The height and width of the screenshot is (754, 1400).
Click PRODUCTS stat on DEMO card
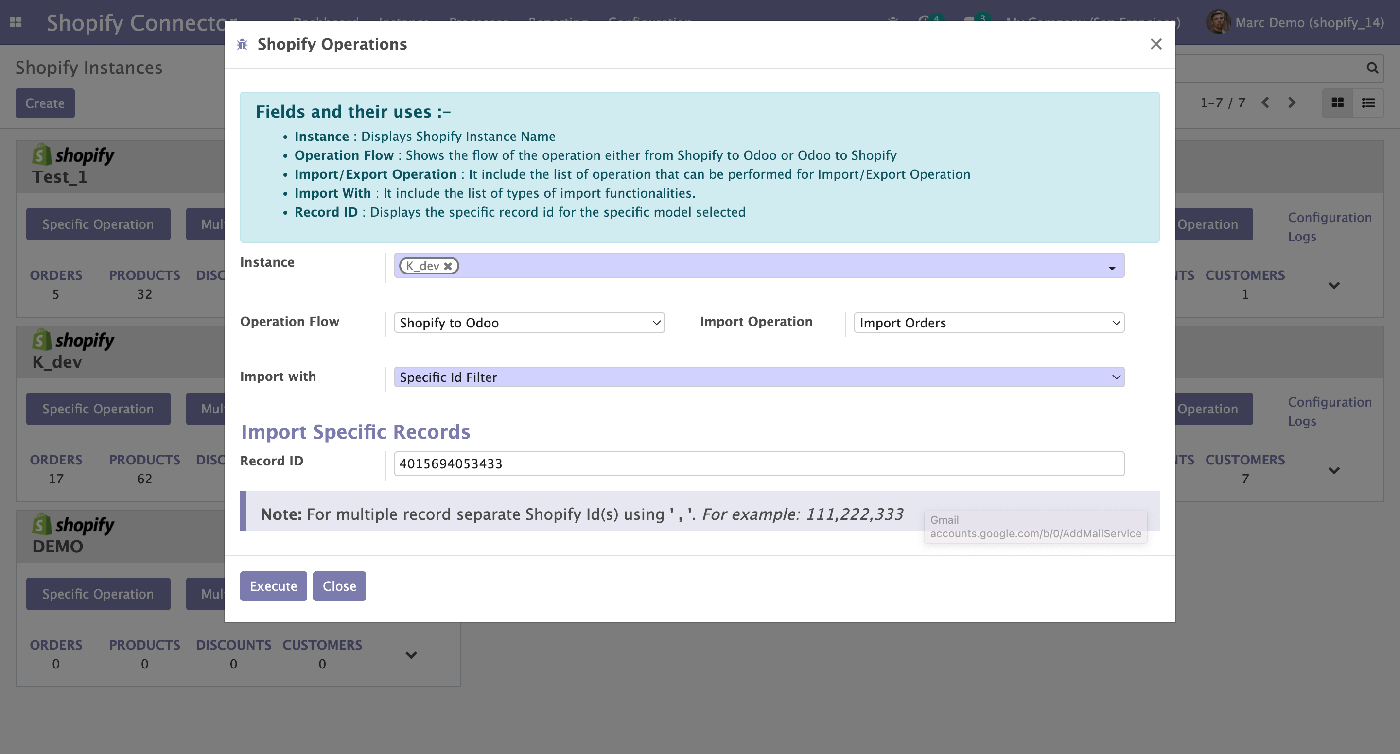[x=145, y=654]
